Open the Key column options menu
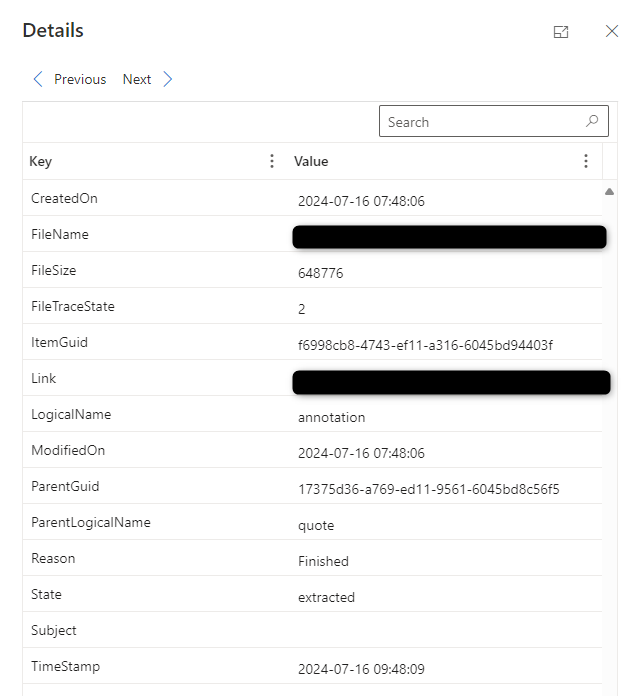 coord(272,161)
